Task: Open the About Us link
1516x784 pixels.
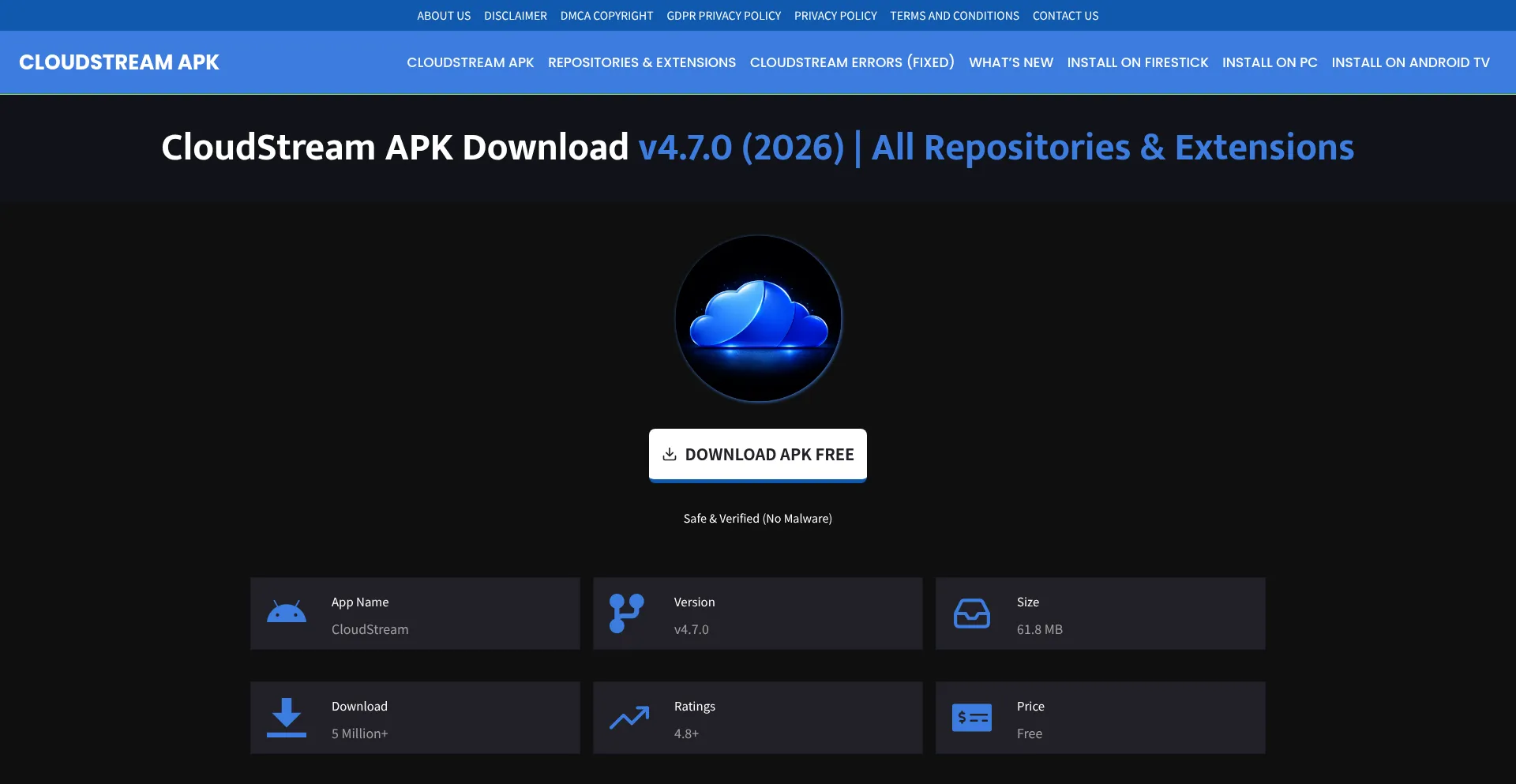Action: [444, 16]
